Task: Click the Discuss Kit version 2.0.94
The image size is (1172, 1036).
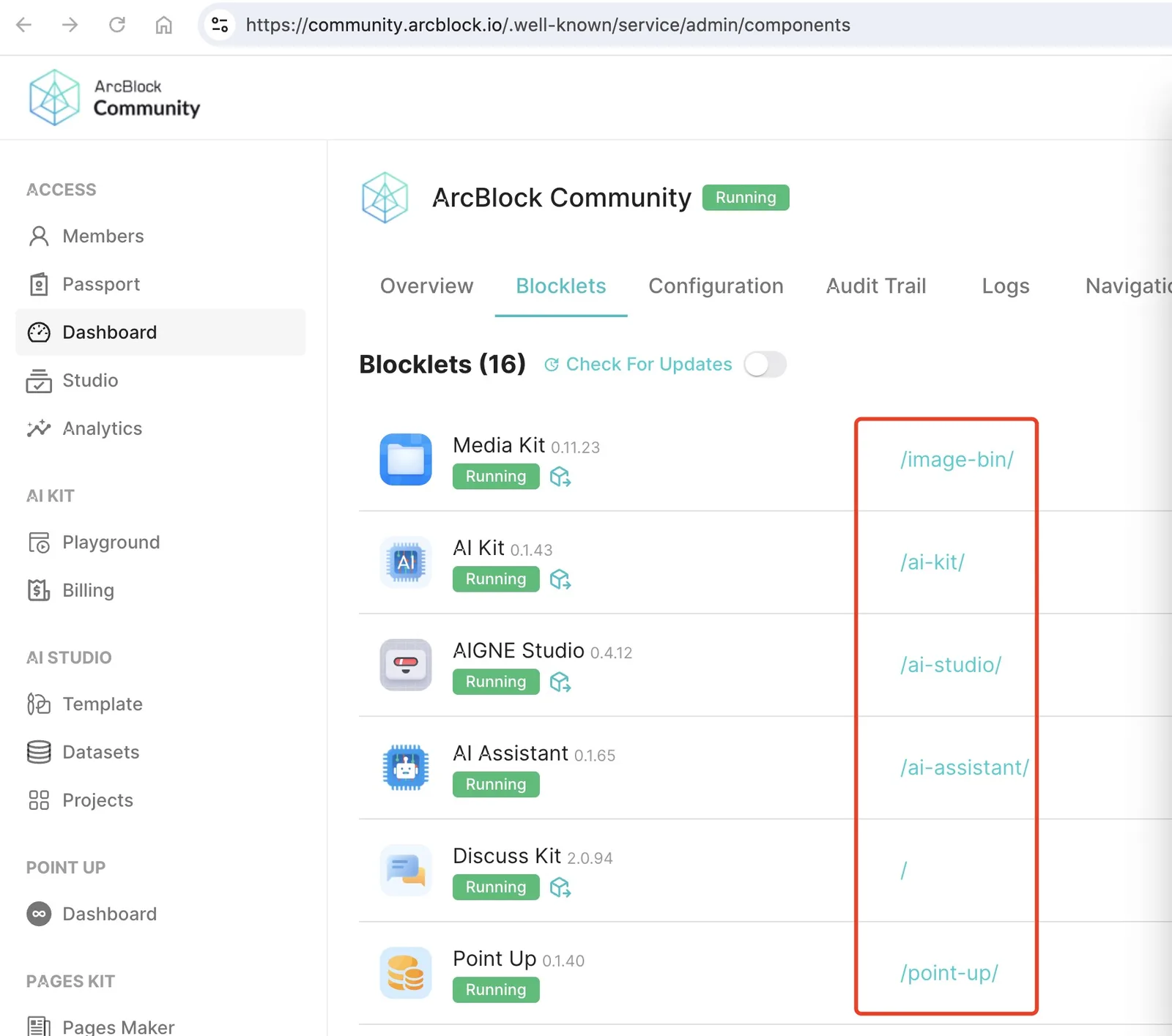Action: coord(590,858)
